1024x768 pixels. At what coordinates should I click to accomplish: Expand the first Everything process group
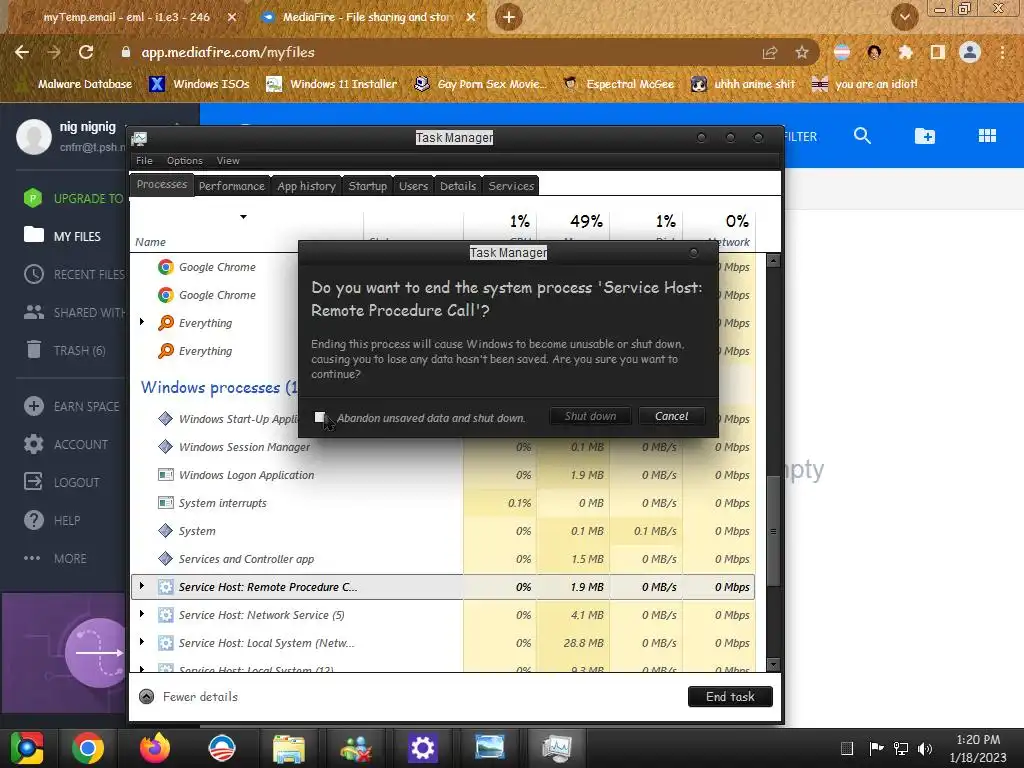coord(142,322)
